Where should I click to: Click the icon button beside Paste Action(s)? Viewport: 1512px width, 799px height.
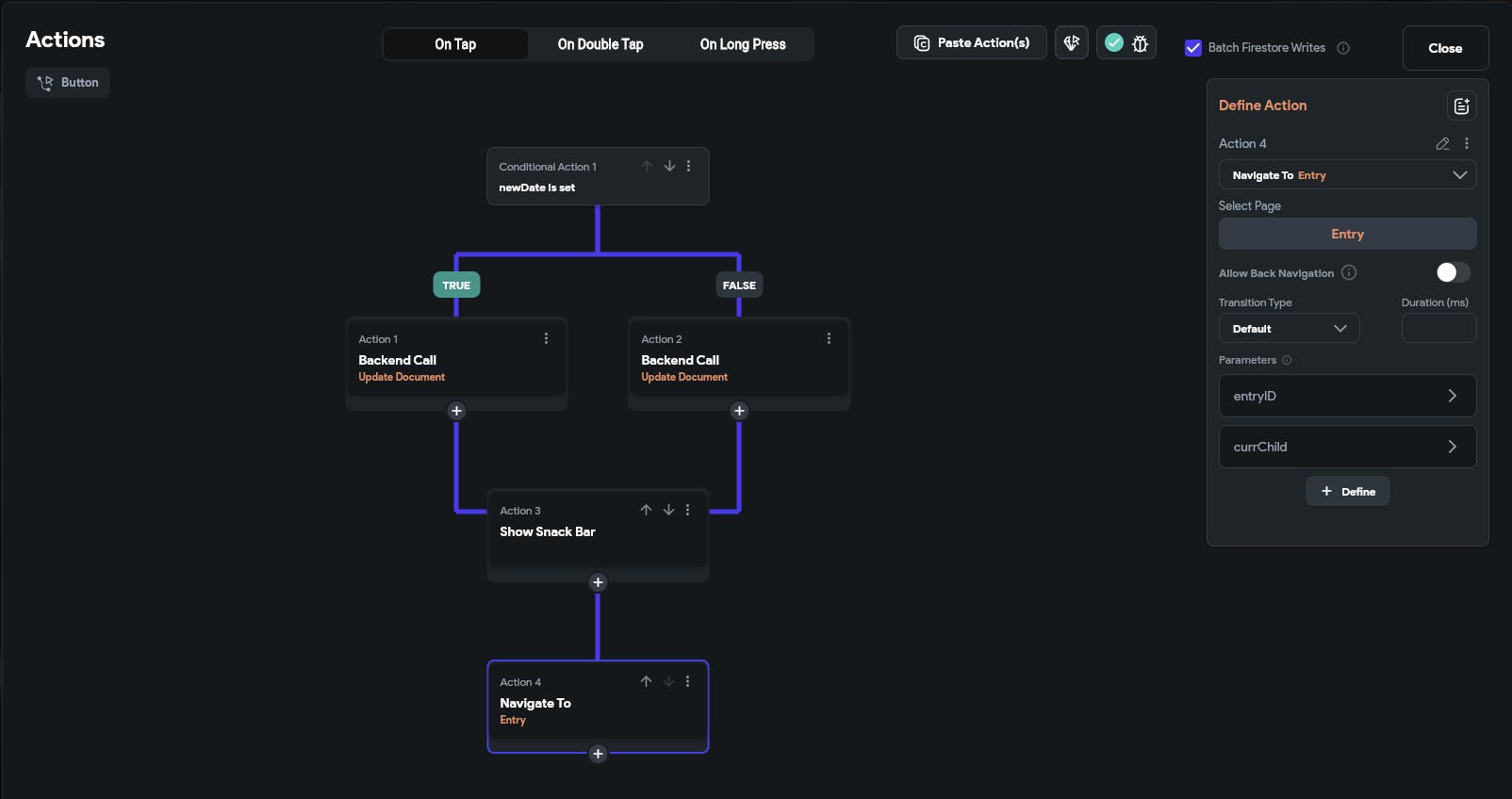(x=1071, y=43)
